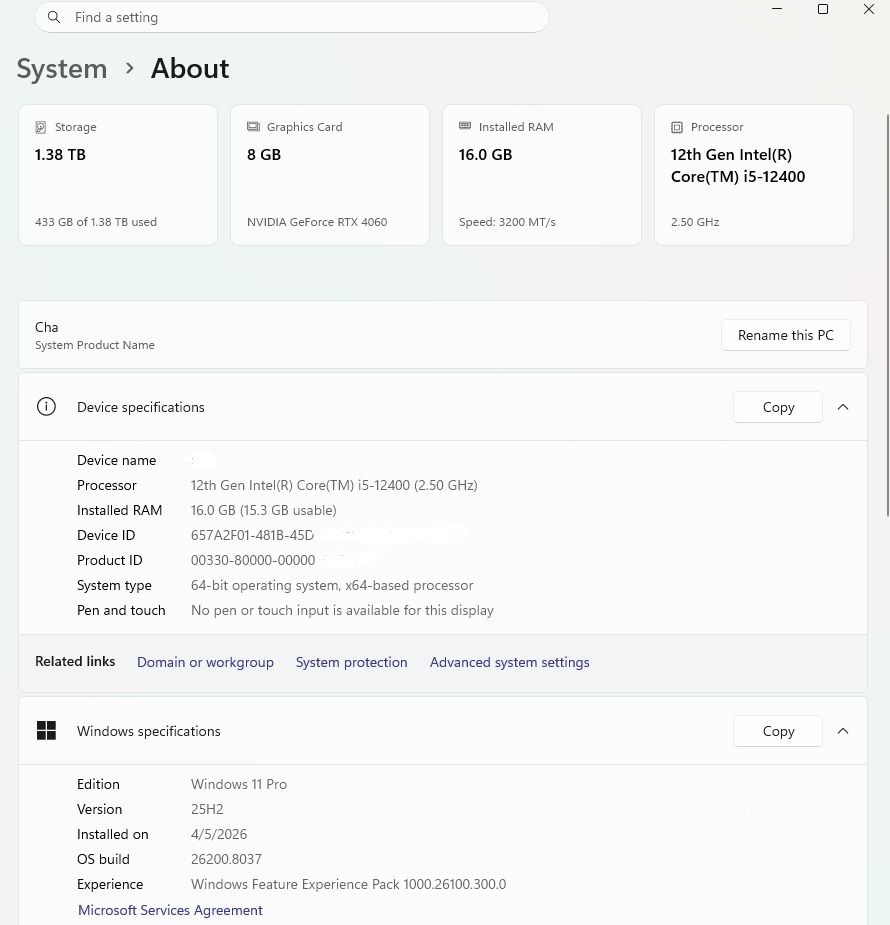The width and height of the screenshot is (890, 925).
Task: Select 'Windows Feature Experience Pack' value
Action: [348, 884]
